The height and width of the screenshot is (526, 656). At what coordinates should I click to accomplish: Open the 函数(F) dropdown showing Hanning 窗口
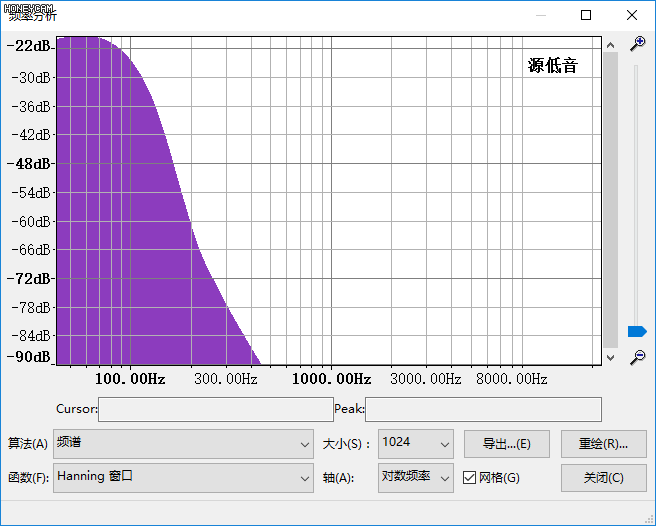(183, 477)
